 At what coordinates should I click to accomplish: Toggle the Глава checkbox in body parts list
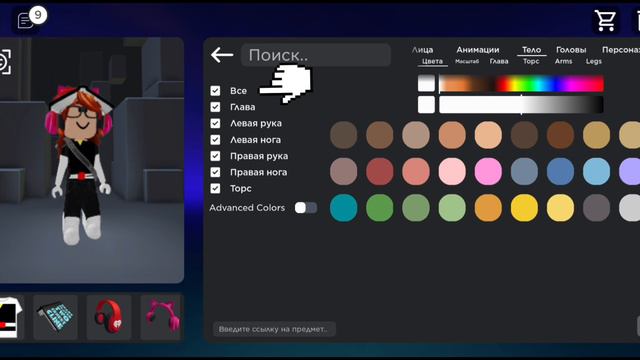click(x=215, y=107)
